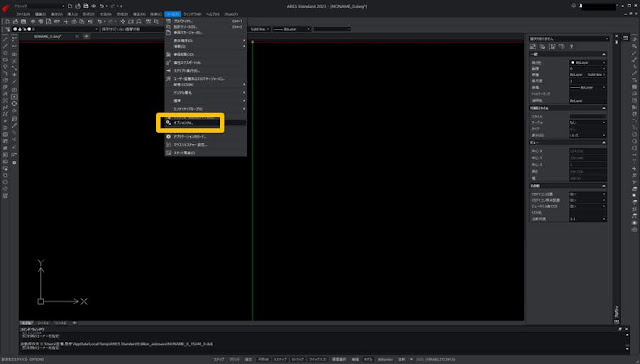640x364 pixels.
Task: Toggle 直交 mode in the status bar
Action: [x=248, y=360]
